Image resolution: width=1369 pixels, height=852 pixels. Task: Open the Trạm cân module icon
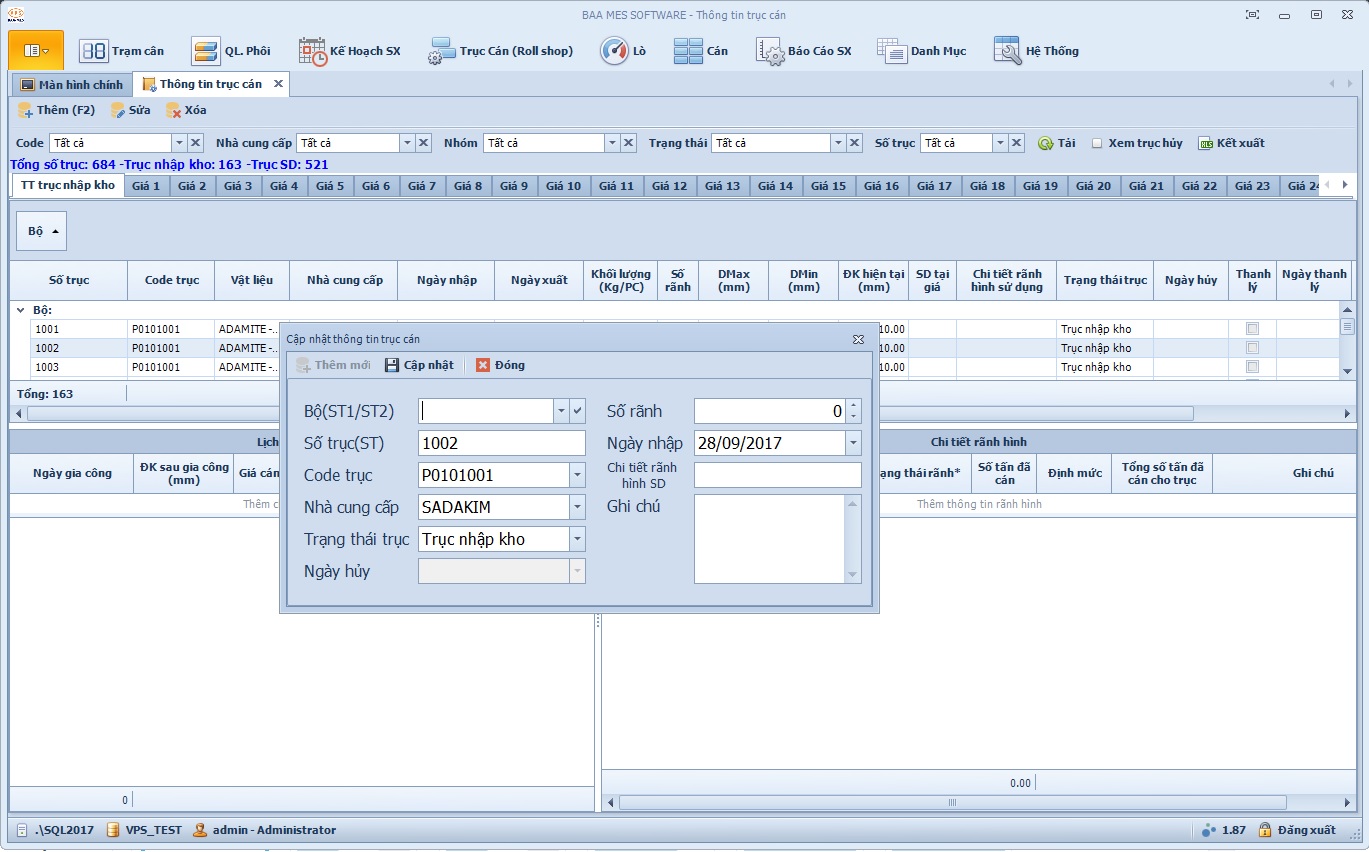(x=94, y=51)
